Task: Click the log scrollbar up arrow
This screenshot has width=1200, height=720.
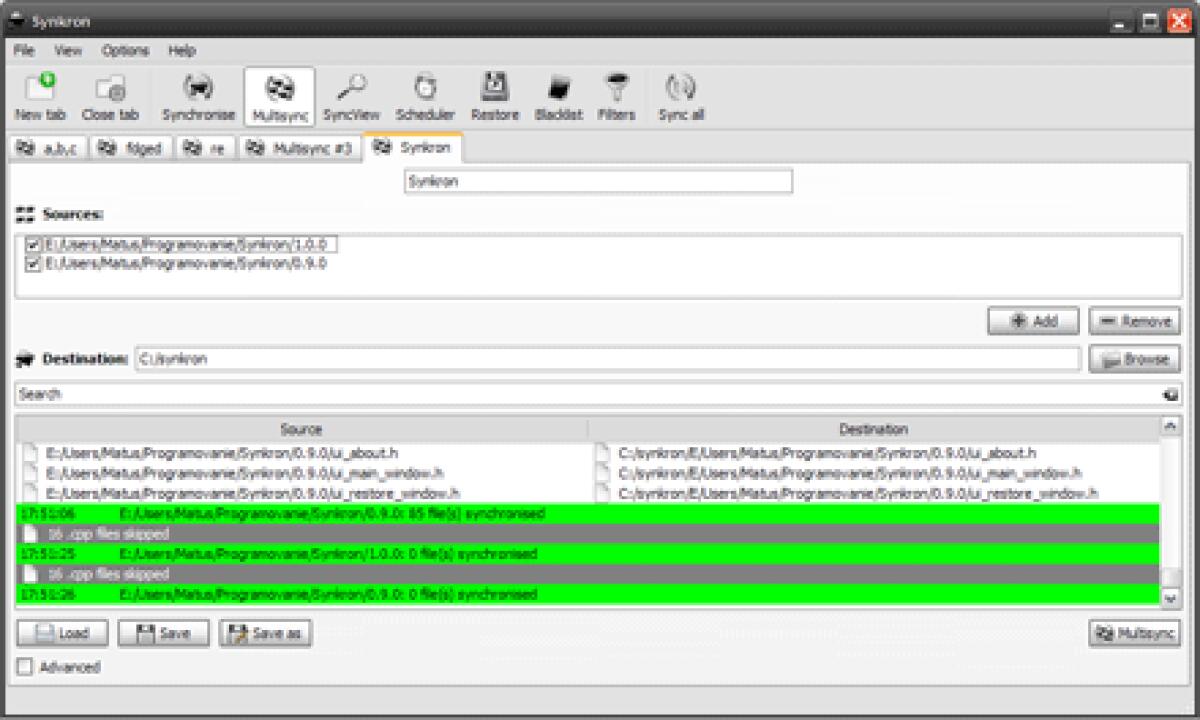Action: pyautogui.click(x=1171, y=427)
